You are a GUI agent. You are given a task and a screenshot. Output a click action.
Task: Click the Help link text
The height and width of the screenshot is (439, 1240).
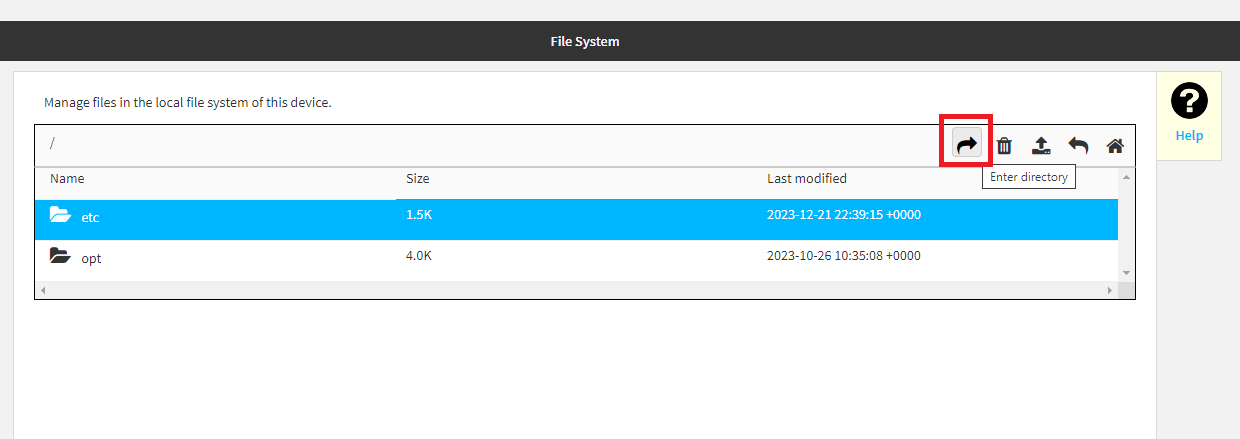[1189, 136]
